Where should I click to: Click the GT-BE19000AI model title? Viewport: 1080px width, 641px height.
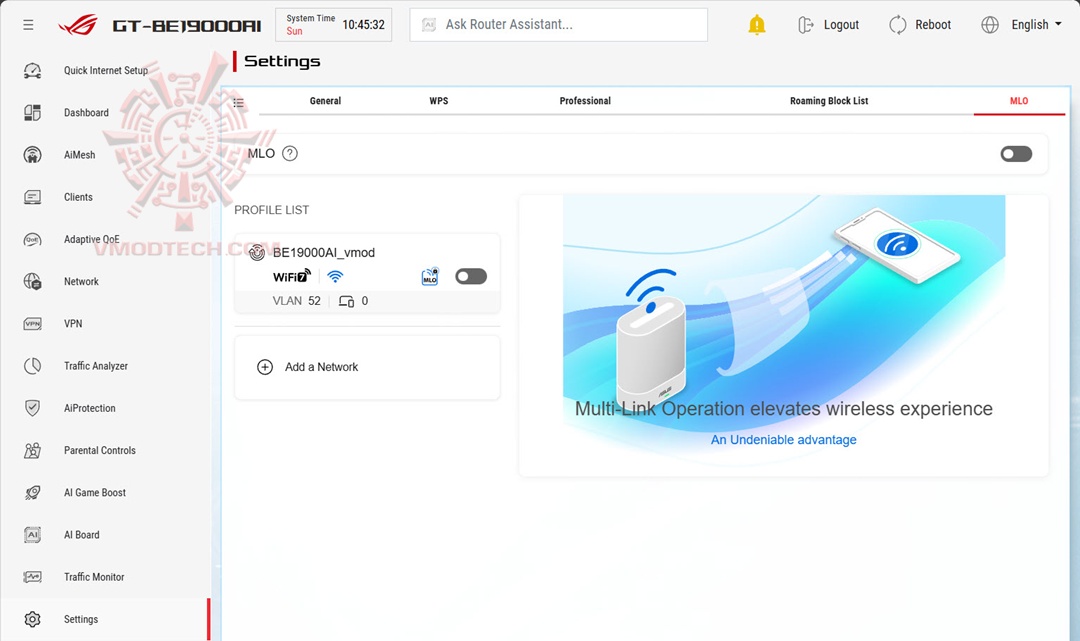coord(187,26)
